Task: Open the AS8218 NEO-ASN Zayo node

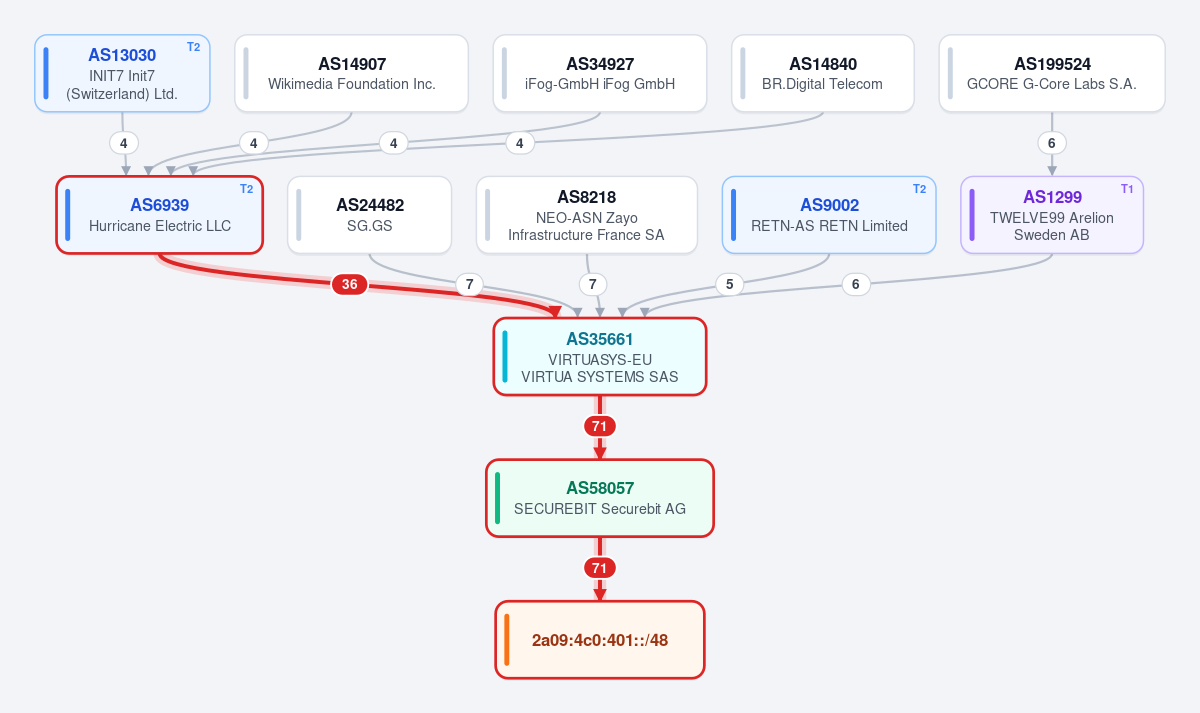Action: [586, 215]
